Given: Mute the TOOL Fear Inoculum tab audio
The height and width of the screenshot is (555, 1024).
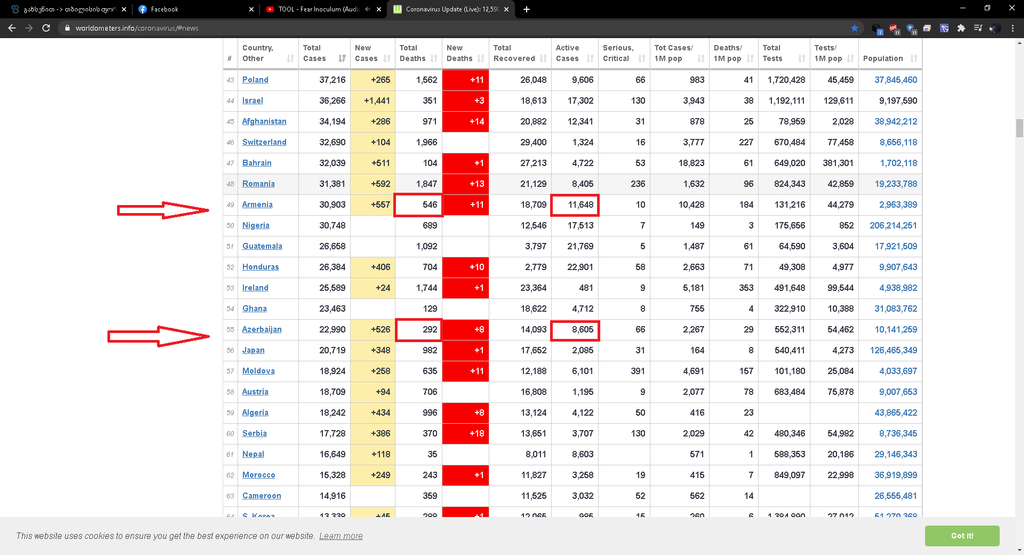Looking at the screenshot, I should point(369,9).
